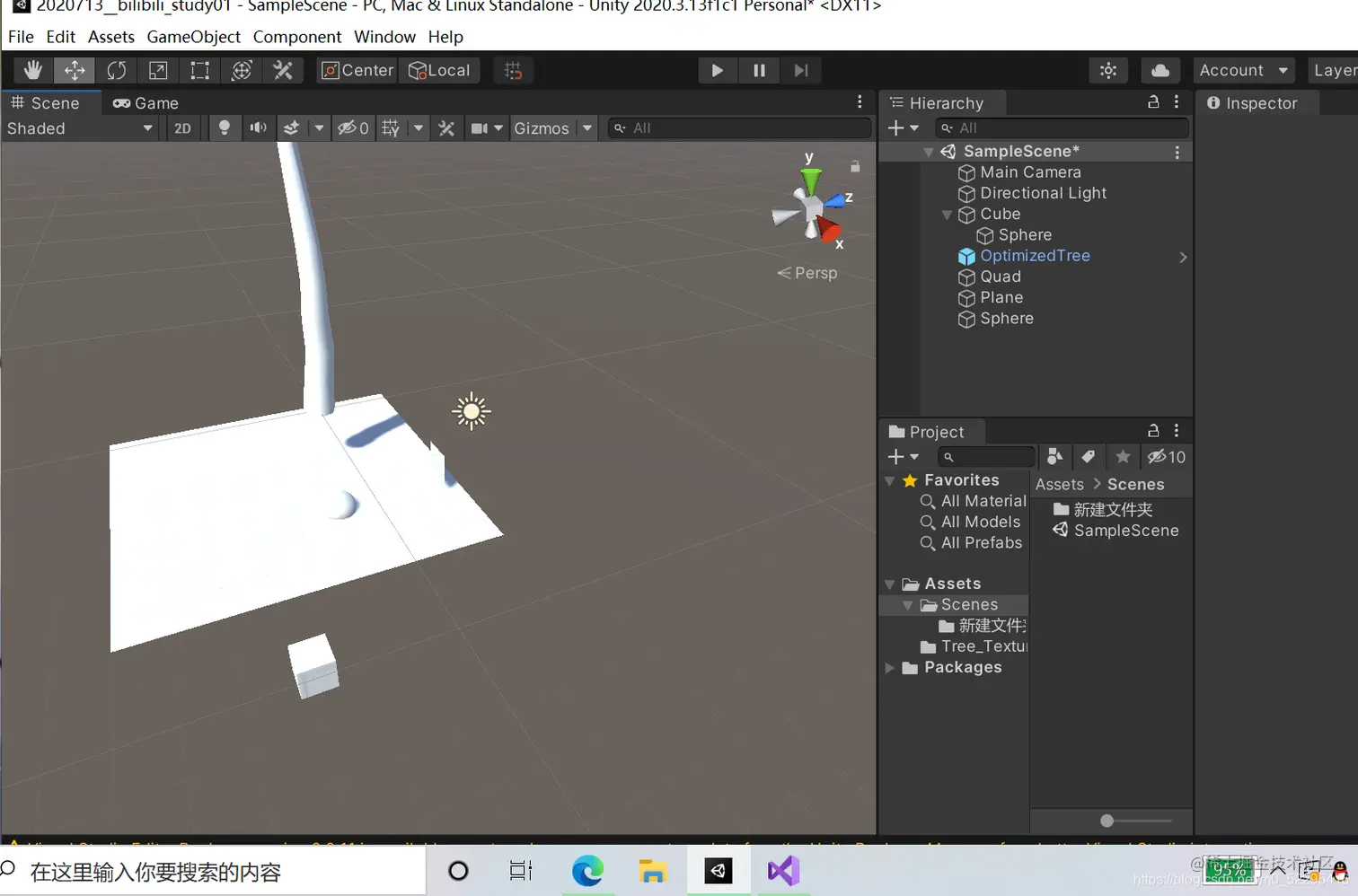
Task: Open custom editor tools
Action: coord(283,70)
